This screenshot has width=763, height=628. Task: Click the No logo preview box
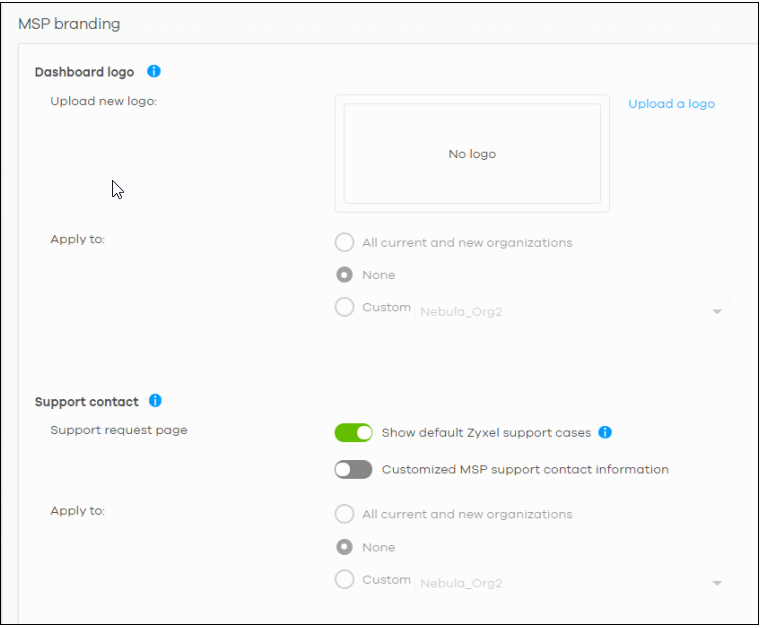472,154
